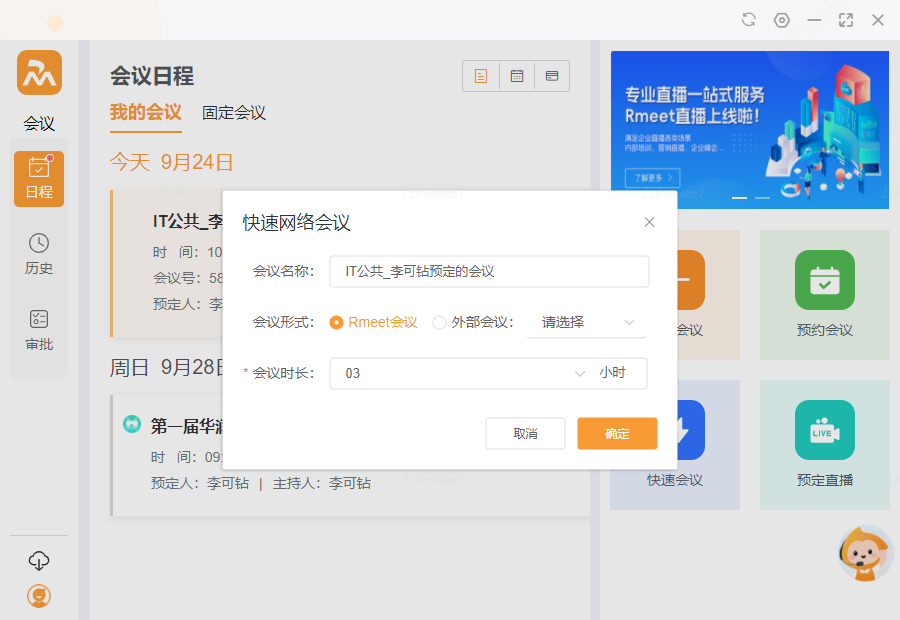Viewport: 900px width, 620px height.
Task: Click the 取消 cancel button
Action: click(x=525, y=433)
